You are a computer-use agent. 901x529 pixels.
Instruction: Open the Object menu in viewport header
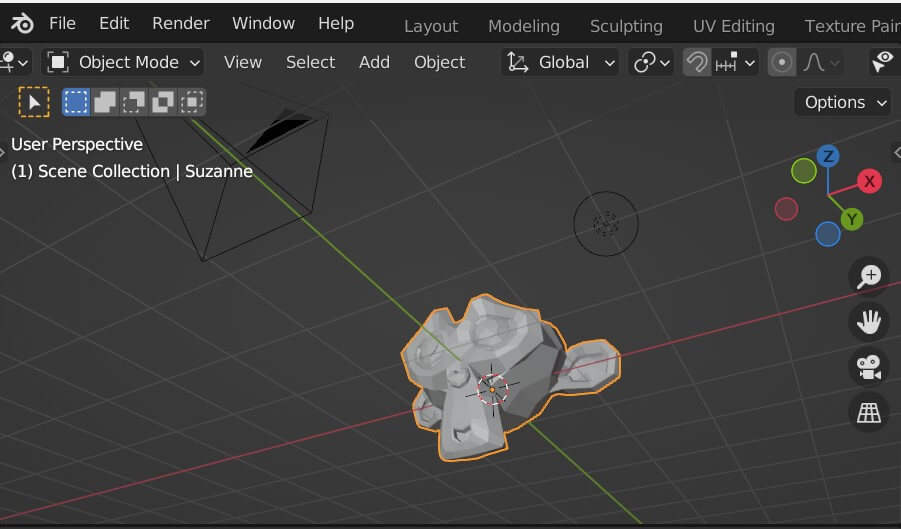pyautogui.click(x=440, y=62)
